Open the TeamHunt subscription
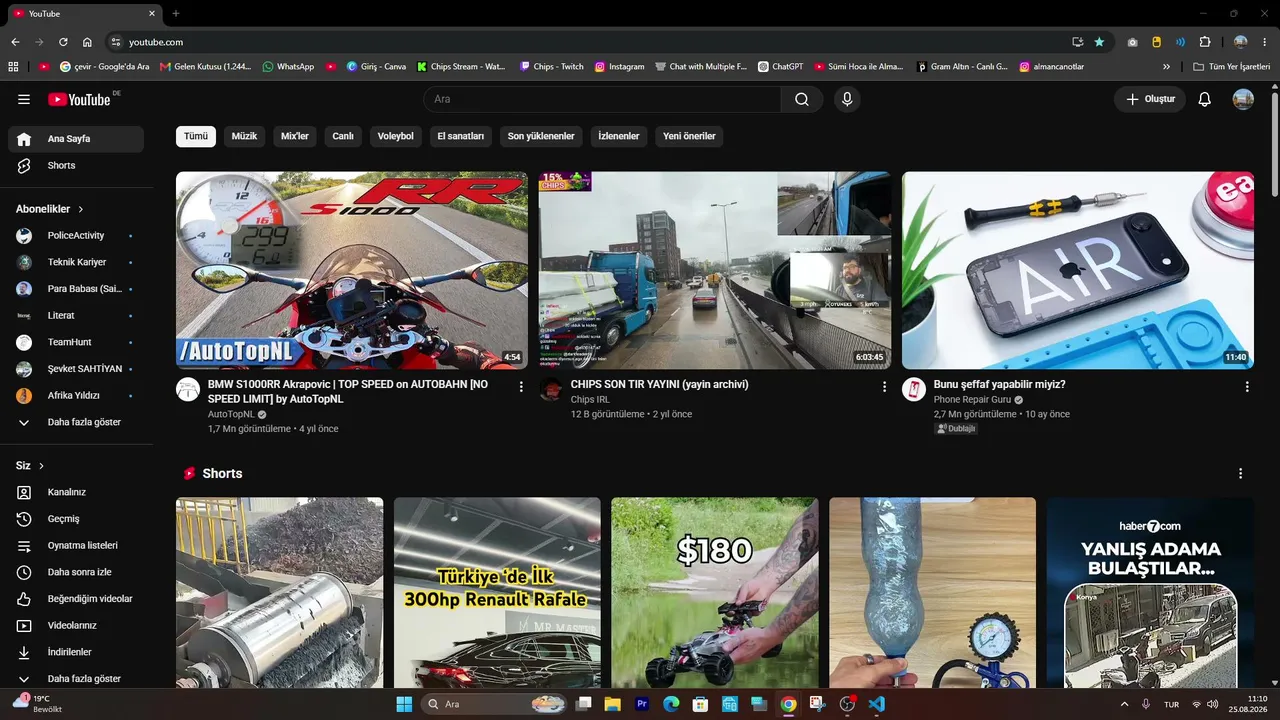Image resolution: width=1280 pixels, height=720 pixels. pyautogui.click(x=76, y=342)
